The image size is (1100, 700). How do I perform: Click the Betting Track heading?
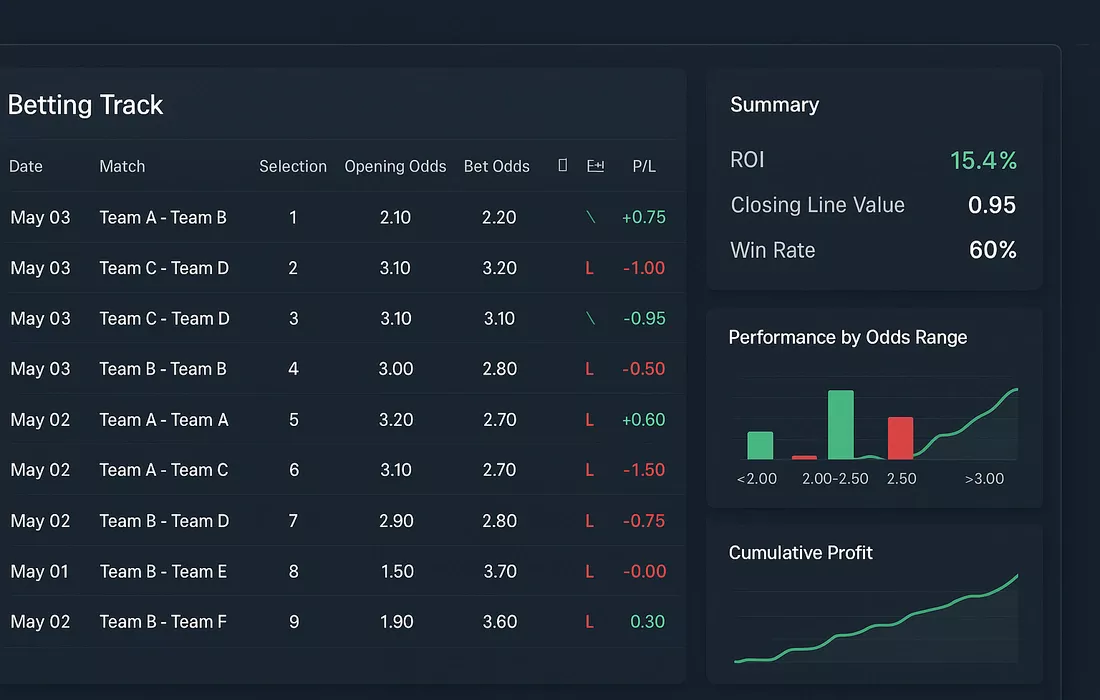[86, 105]
